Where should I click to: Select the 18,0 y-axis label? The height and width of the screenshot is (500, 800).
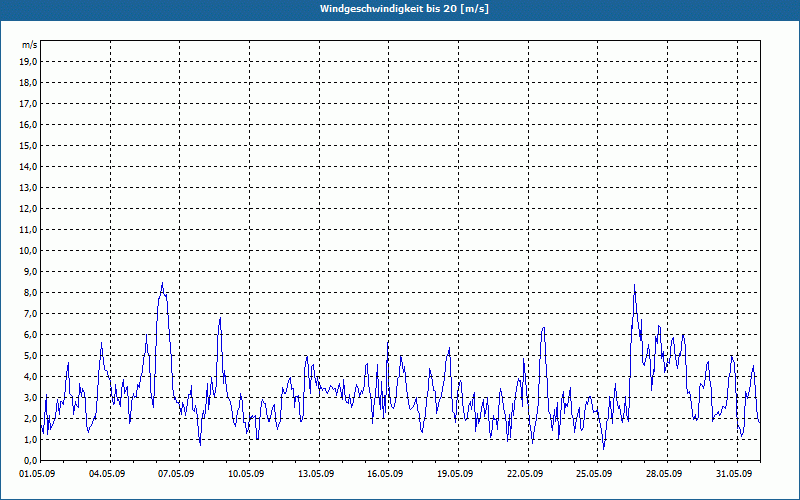[28, 83]
